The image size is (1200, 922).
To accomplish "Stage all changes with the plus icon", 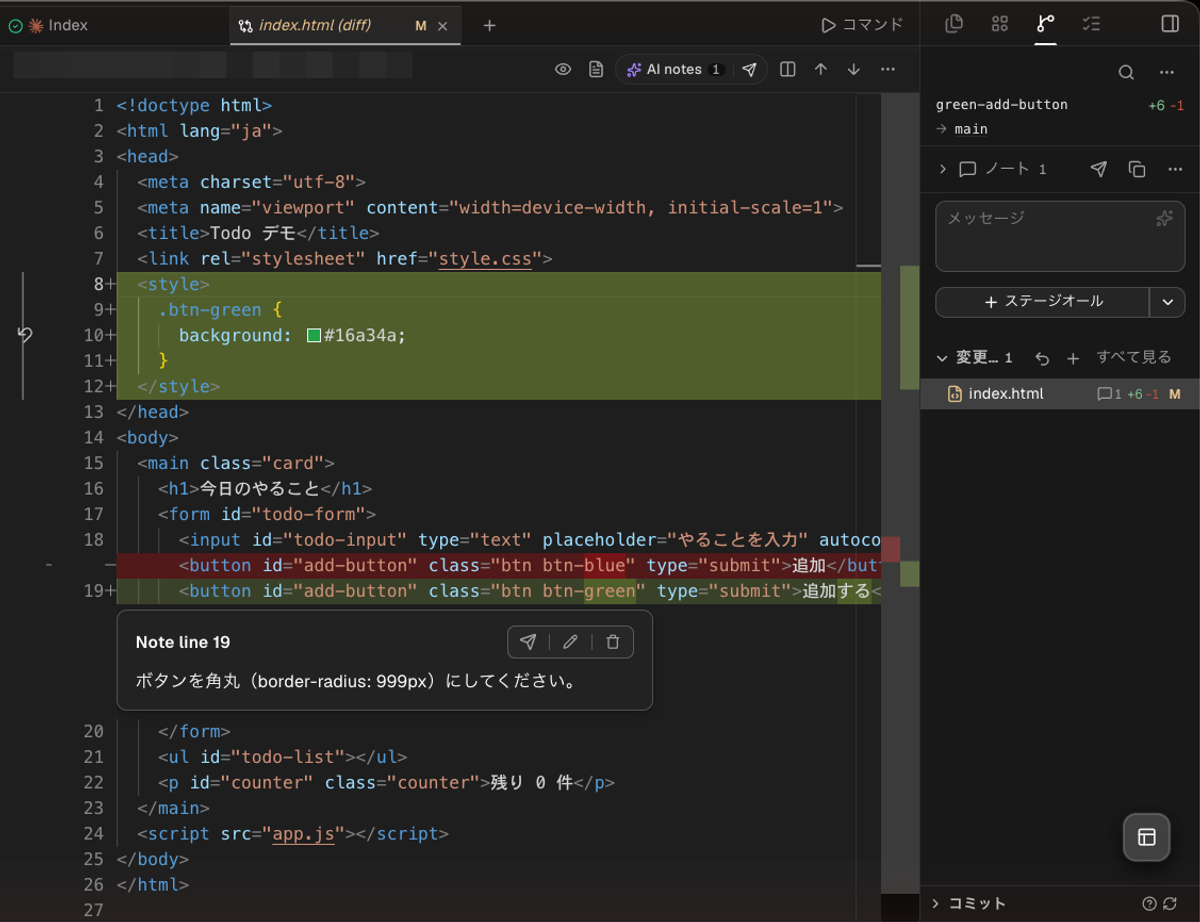I will click(1073, 358).
